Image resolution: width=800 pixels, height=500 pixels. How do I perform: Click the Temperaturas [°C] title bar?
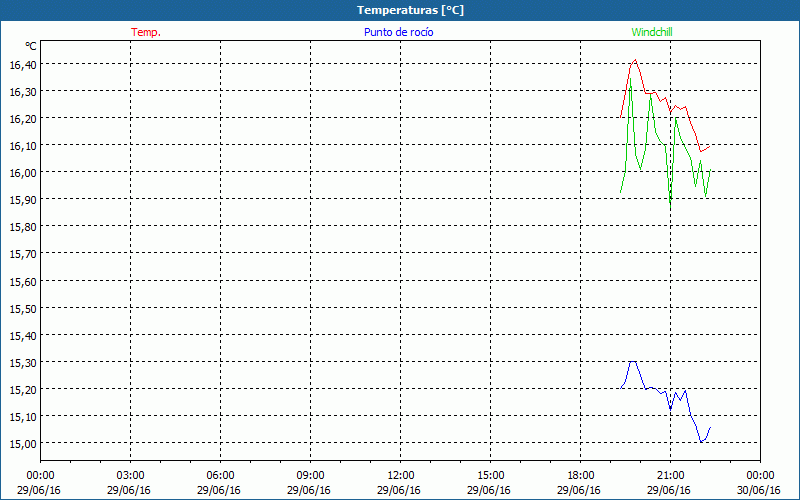pos(400,10)
